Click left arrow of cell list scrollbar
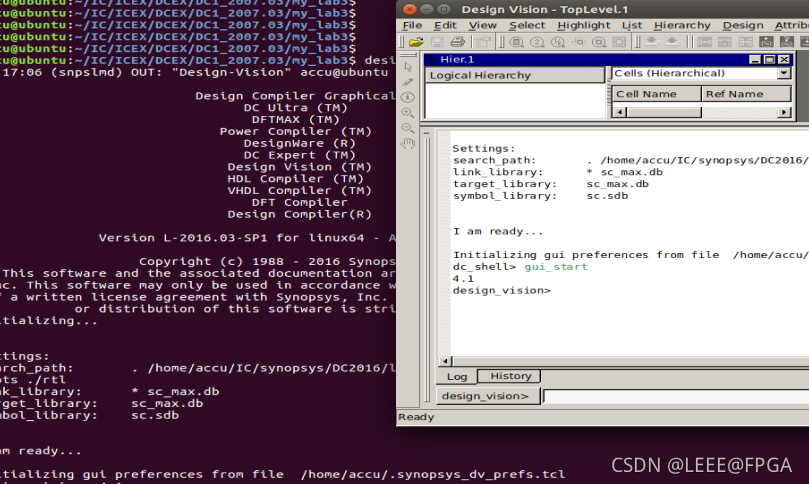Screen dimensions: 809x484 [620, 112]
